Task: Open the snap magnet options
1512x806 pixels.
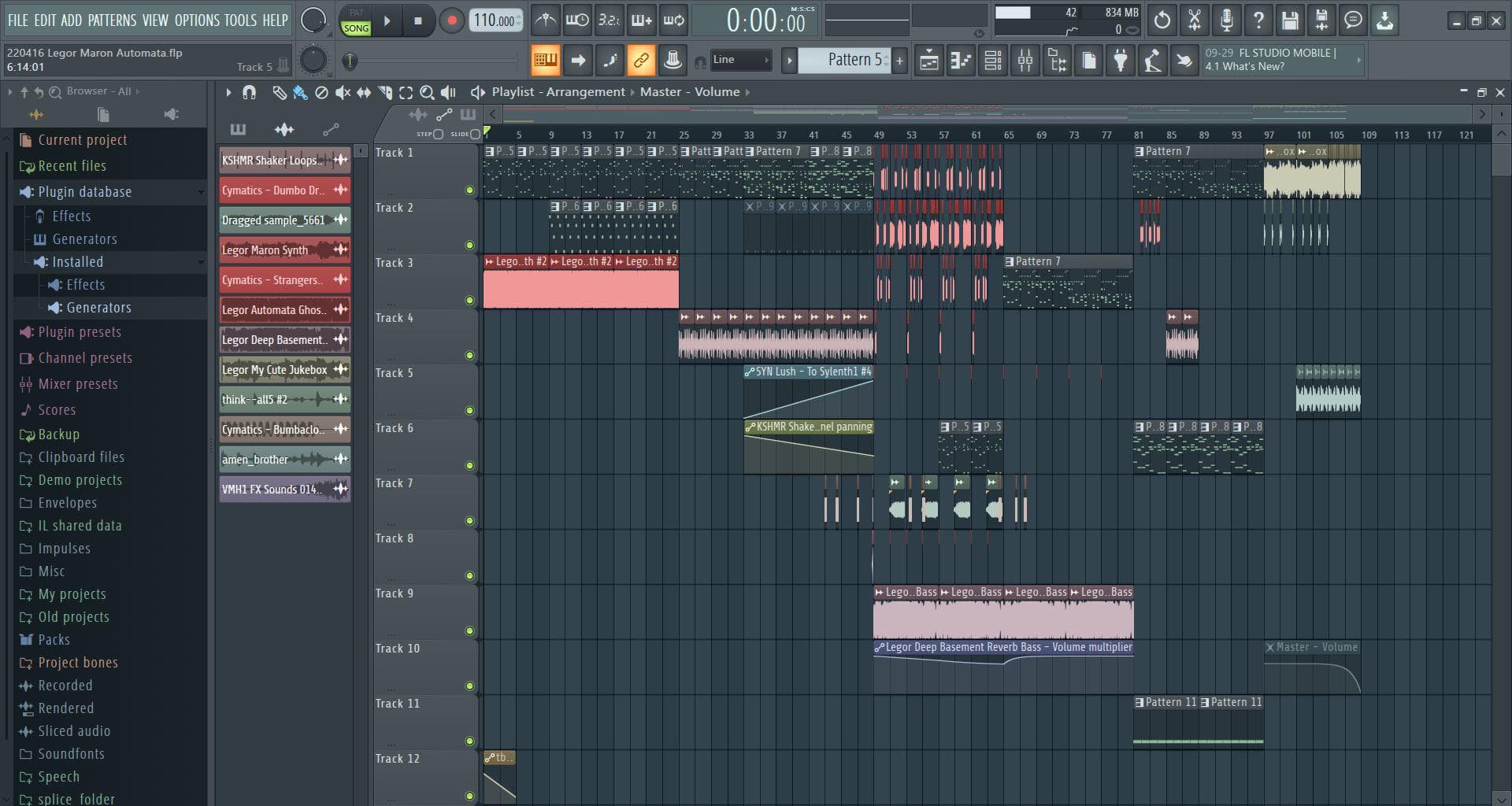Action: tap(249, 93)
